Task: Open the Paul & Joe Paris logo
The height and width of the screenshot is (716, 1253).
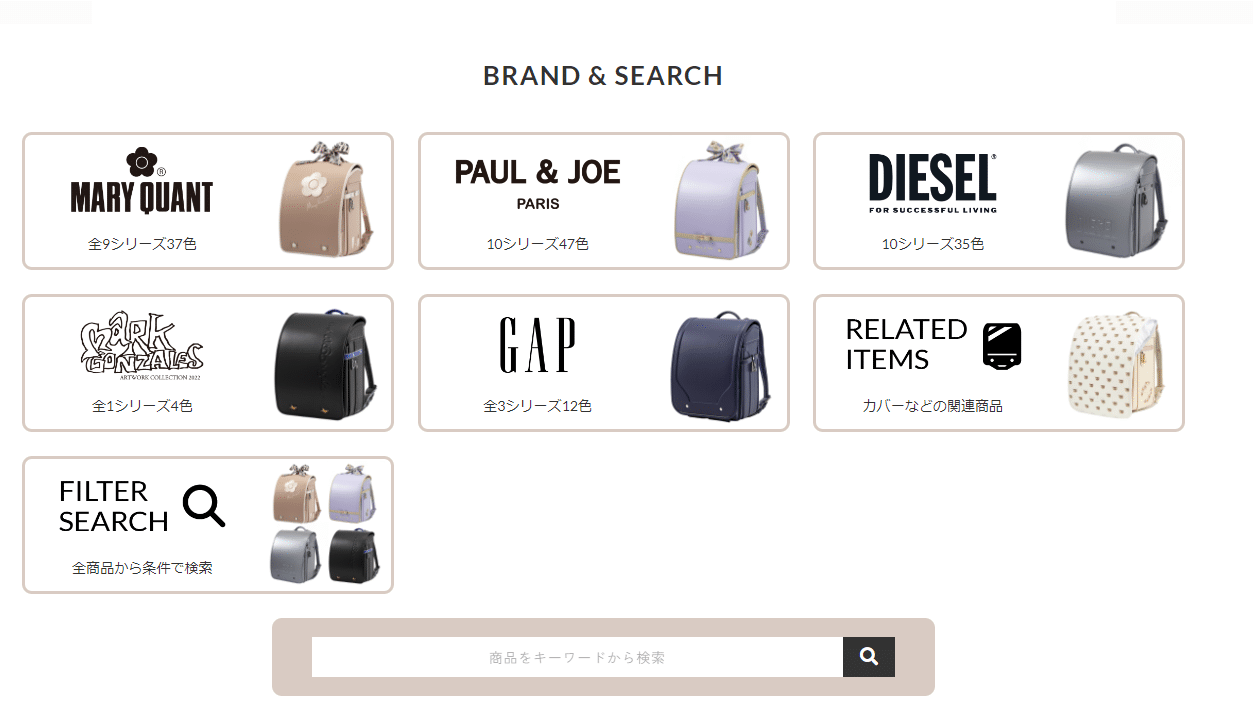Action: tap(538, 183)
